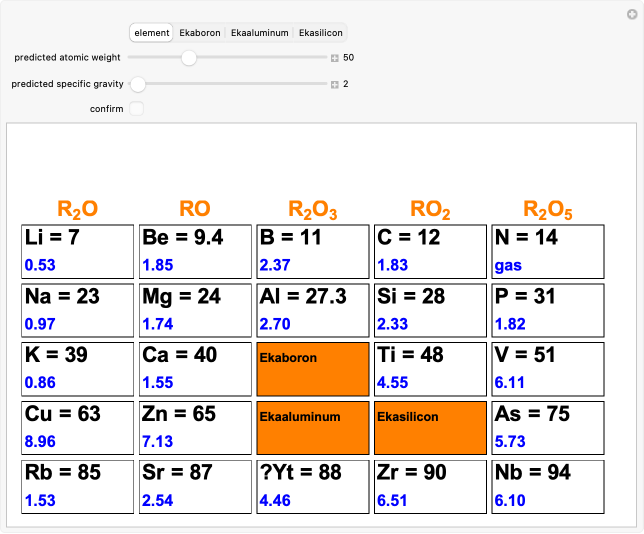
Task: Click the RO2 column header
Action: [430, 210]
